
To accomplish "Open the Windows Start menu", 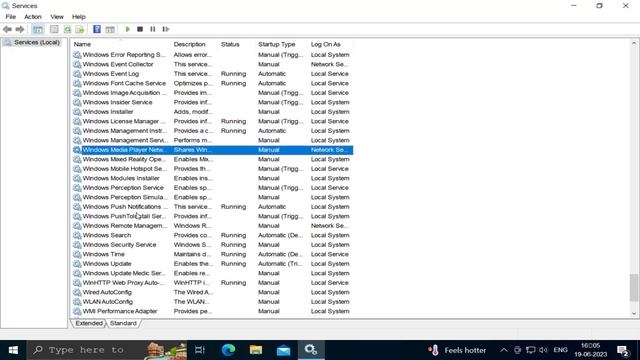I will (x=13, y=350).
